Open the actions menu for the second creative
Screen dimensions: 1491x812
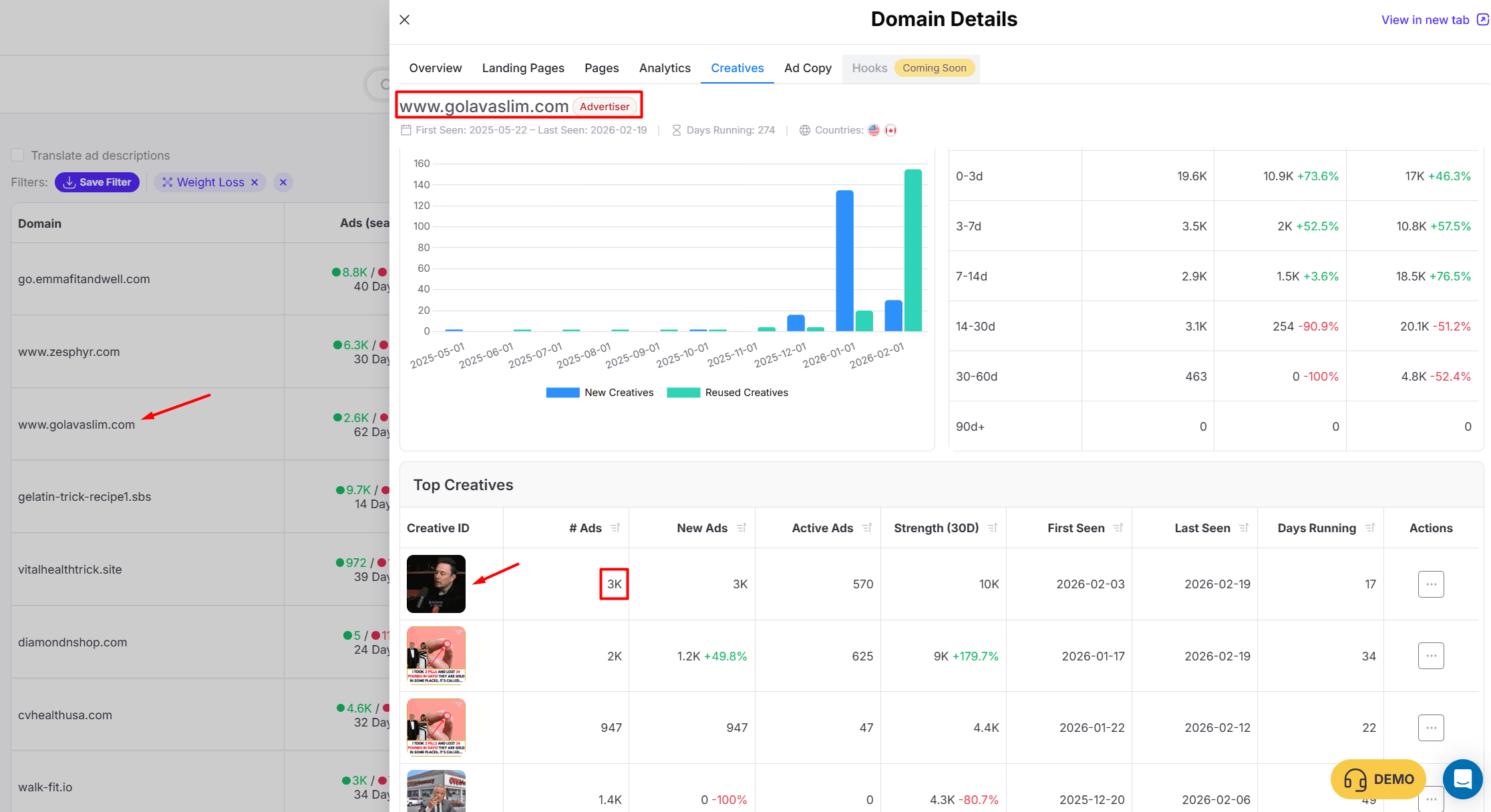pyautogui.click(x=1431, y=656)
